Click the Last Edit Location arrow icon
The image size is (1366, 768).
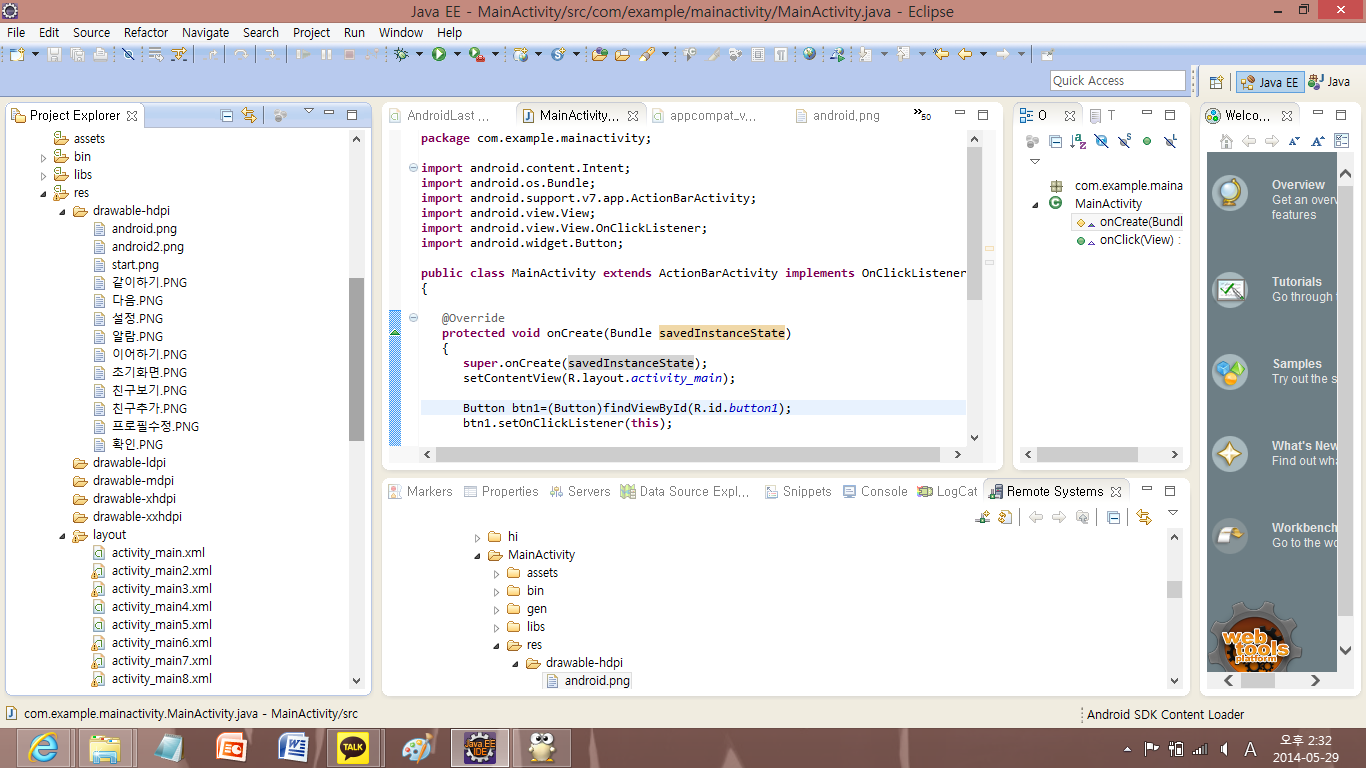[941, 54]
